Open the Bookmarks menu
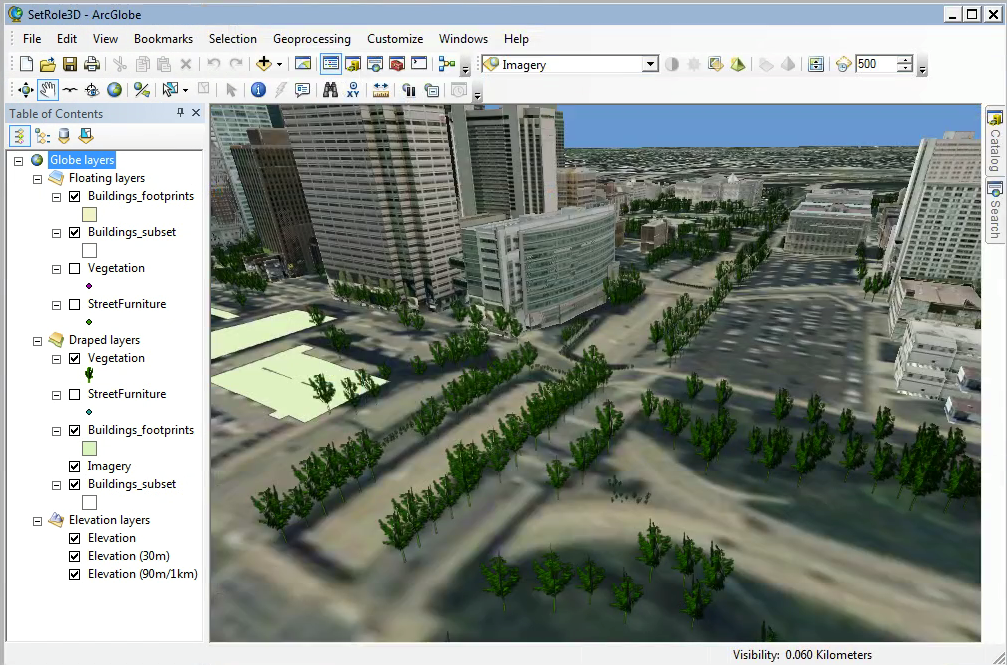1007x665 pixels. pos(163,38)
